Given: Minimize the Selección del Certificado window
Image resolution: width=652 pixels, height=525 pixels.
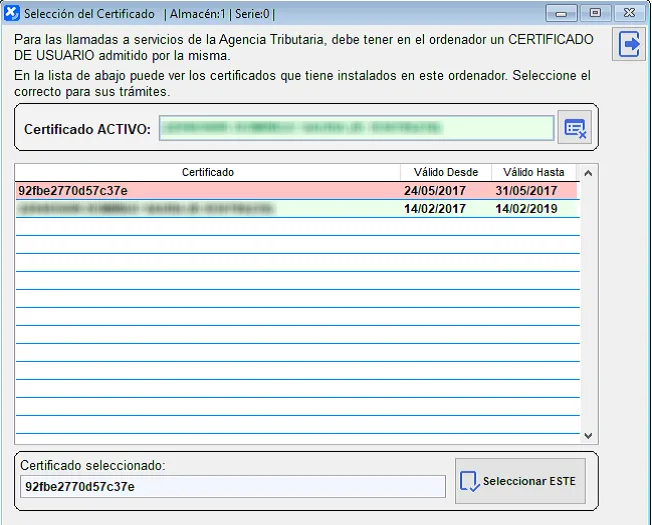Looking at the screenshot, I should (561, 14).
